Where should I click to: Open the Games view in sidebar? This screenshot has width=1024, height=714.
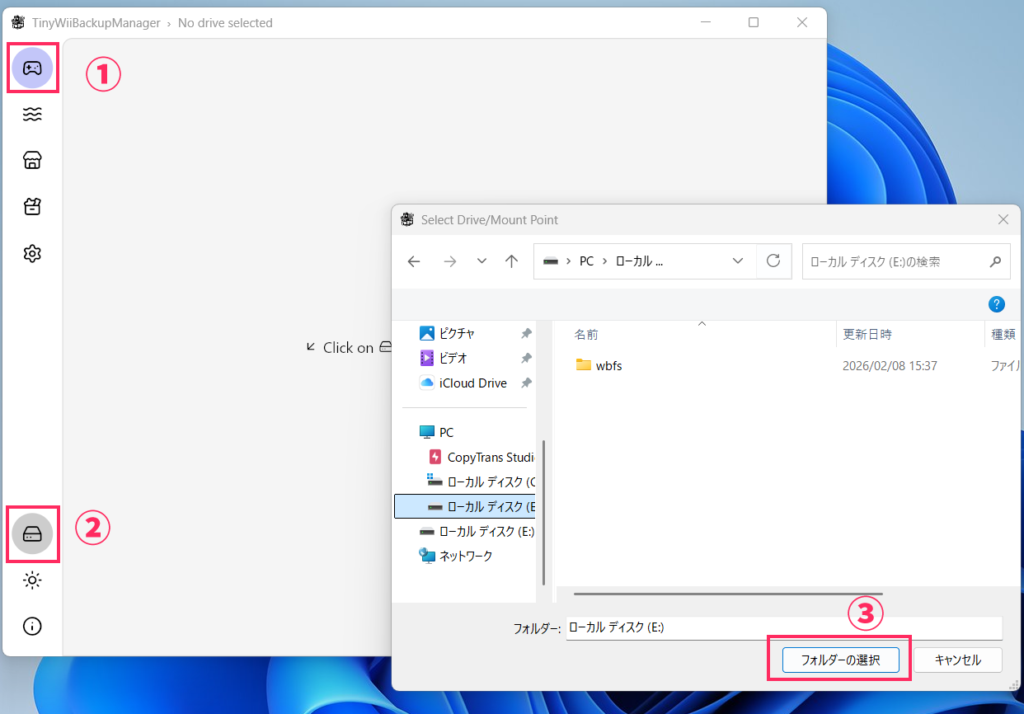[x=32, y=68]
